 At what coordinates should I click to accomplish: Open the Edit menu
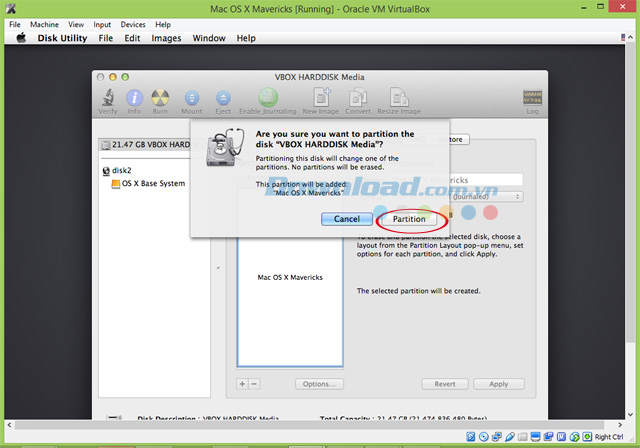(132, 38)
